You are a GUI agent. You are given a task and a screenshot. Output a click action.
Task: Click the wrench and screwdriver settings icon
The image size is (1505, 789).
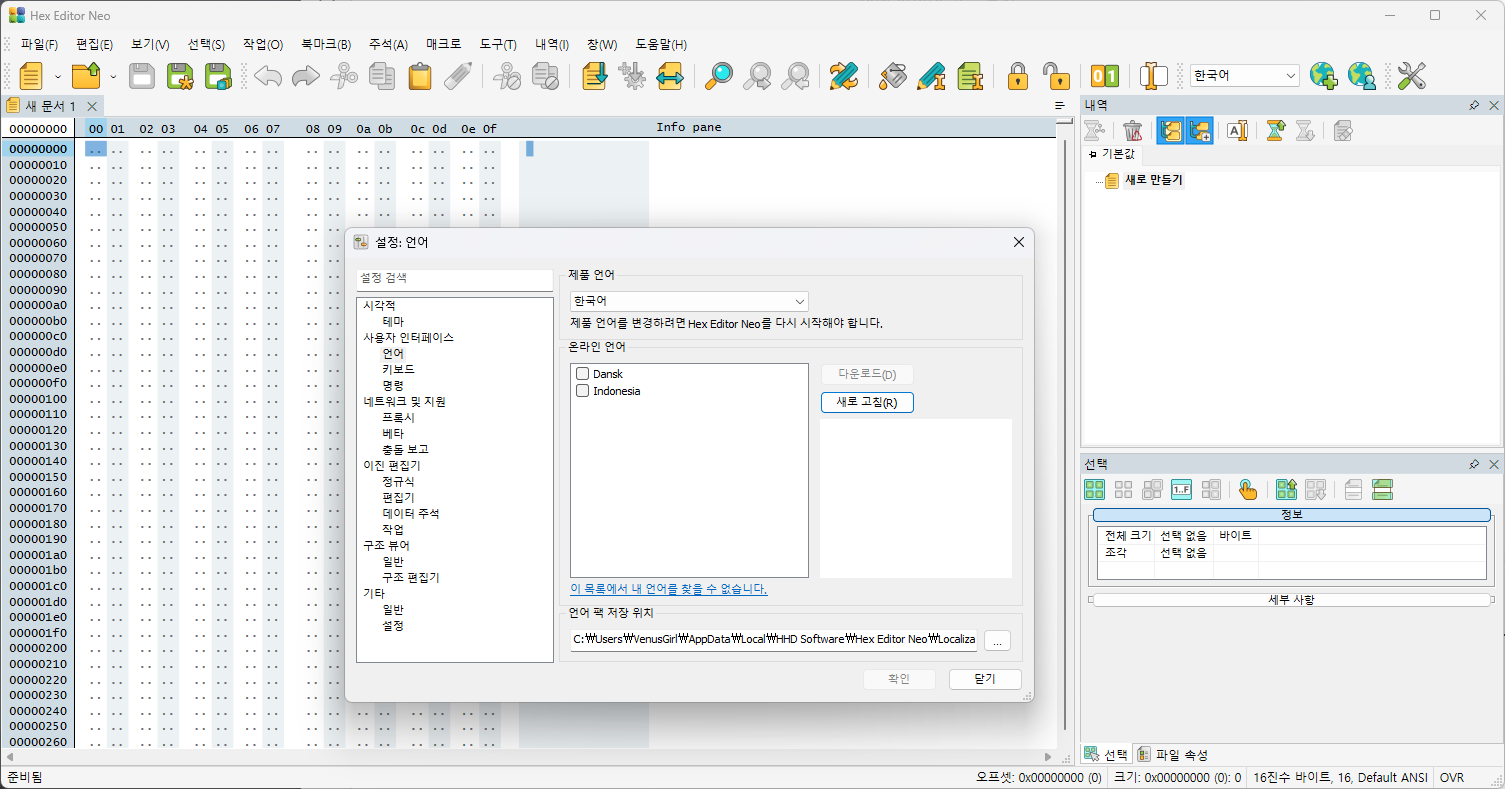pyautogui.click(x=1411, y=76)
